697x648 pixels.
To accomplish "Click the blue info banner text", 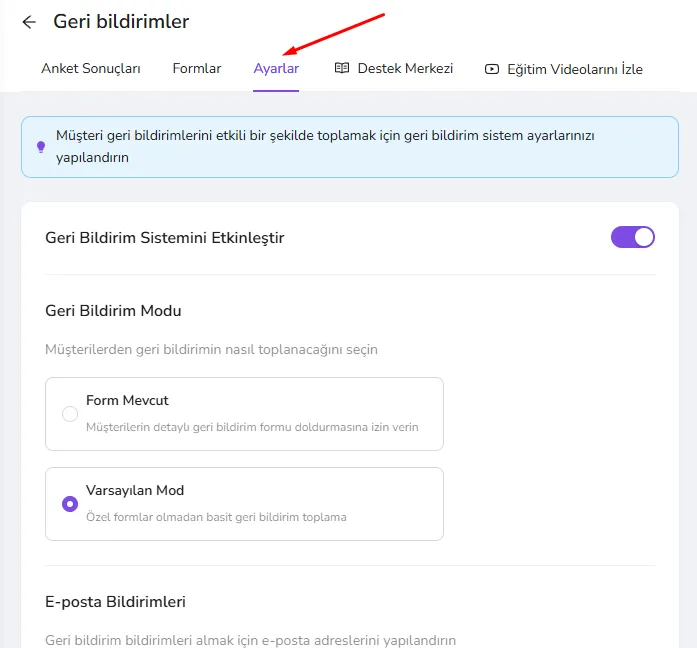I will 325,146.
